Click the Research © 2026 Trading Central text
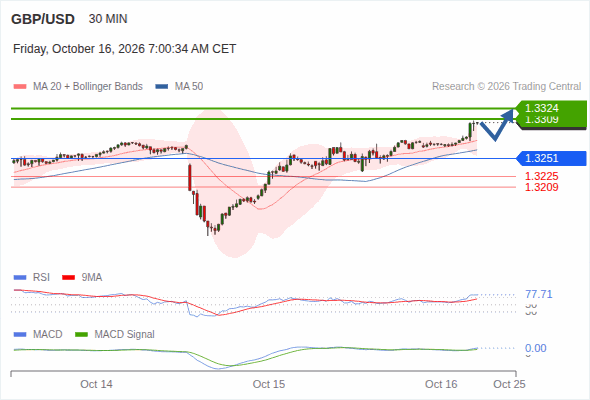The image size is (590, 400). coord(506,87)
